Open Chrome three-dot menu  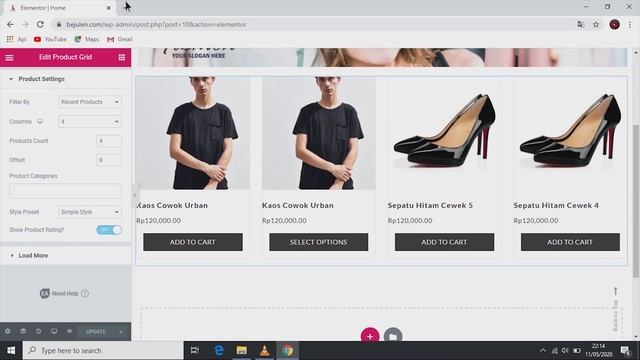pos(630,24)
